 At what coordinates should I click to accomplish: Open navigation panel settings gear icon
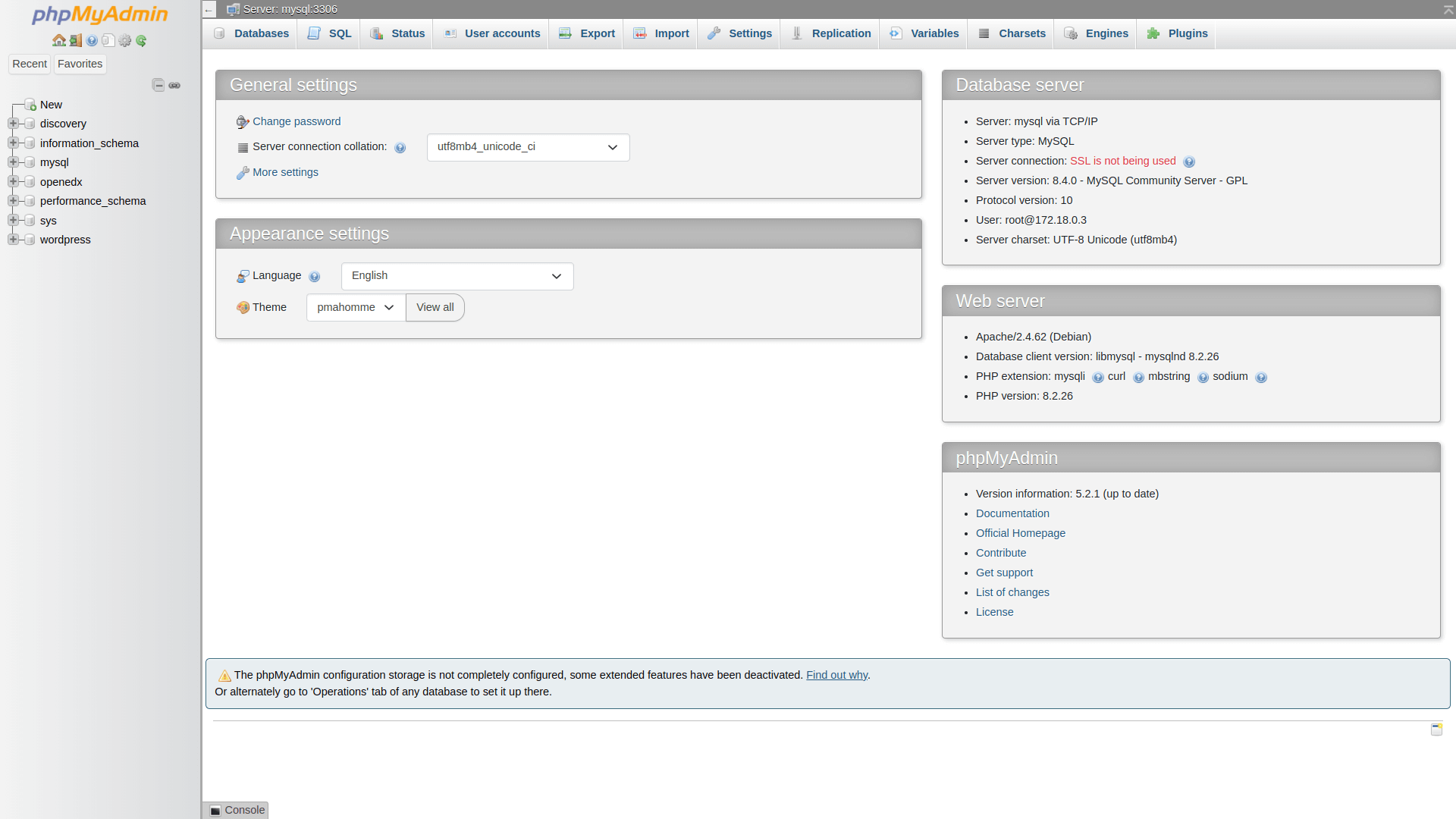125,40
